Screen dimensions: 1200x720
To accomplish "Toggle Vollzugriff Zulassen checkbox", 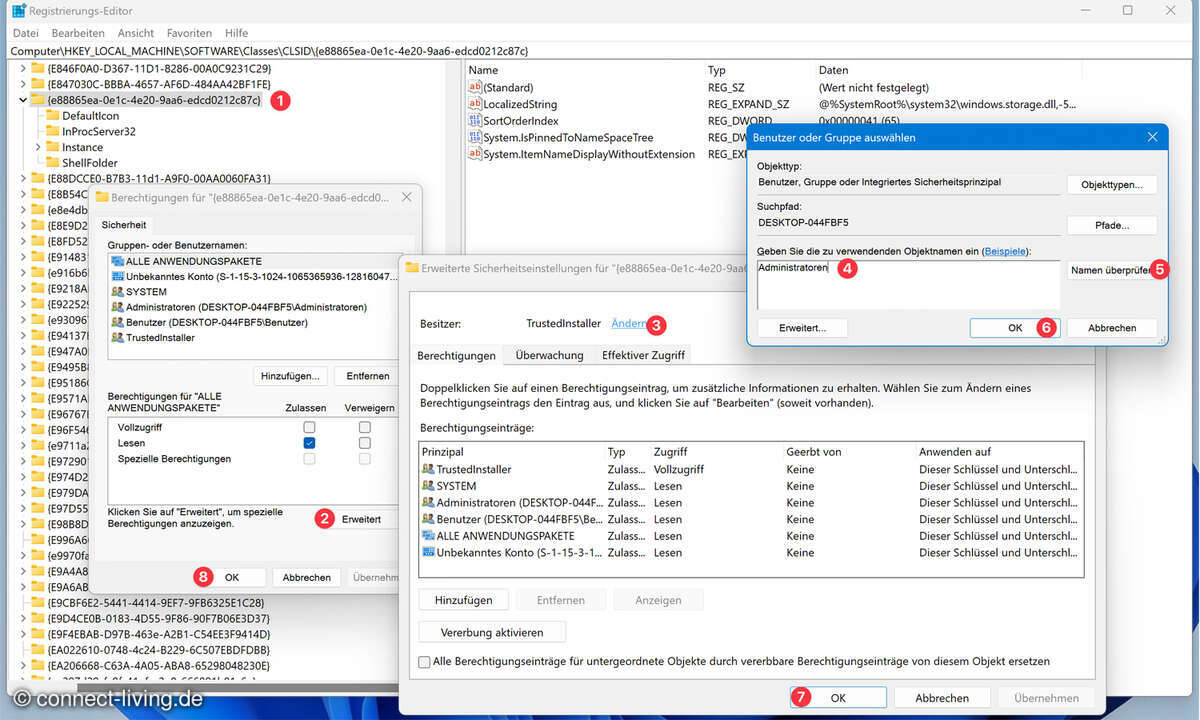I will [310, 427].
